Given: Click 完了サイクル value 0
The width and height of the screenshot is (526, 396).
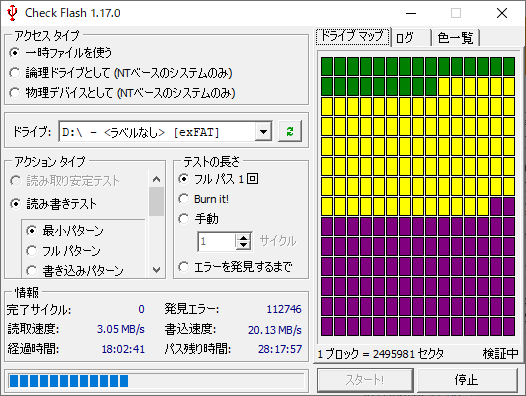Looking at the screenshot, I should click(x=142, y=309).
